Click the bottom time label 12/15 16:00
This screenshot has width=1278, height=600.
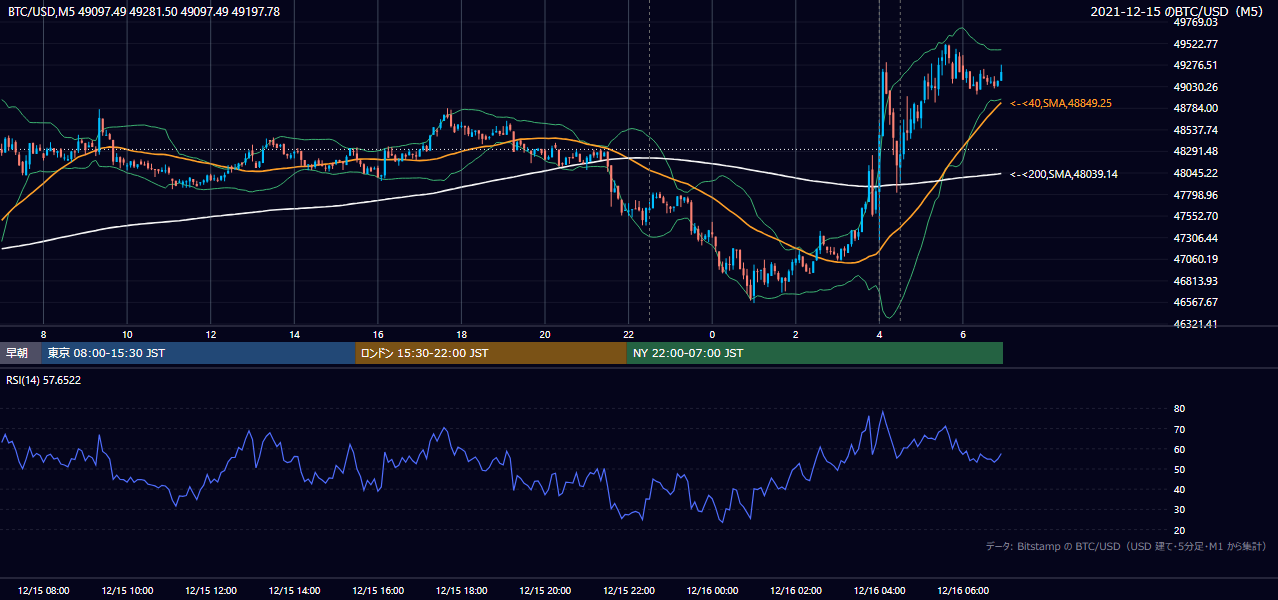pos(378,591)
